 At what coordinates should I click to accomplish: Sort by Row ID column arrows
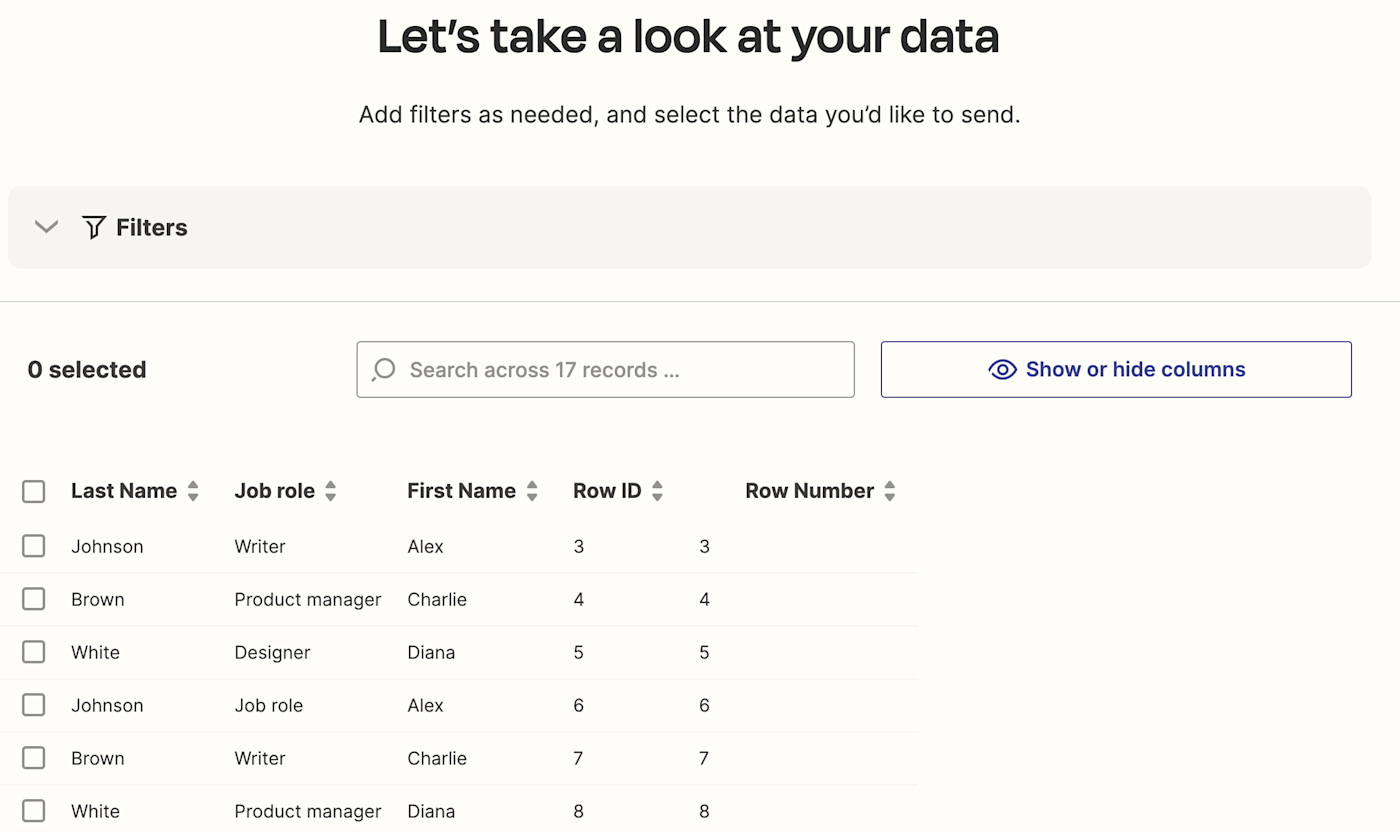pos(657,491)
